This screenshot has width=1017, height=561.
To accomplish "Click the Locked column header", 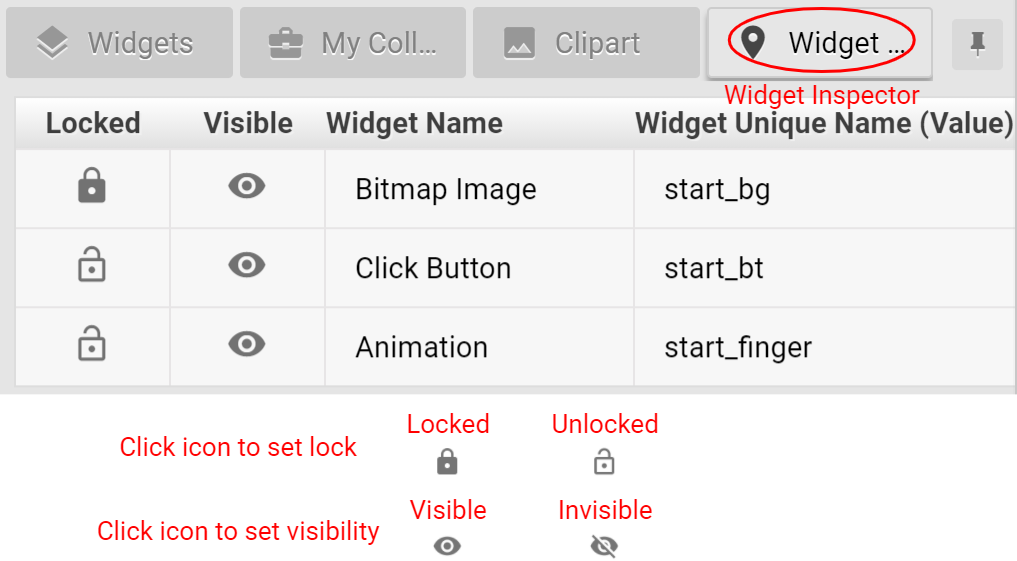I will pyautogui.click(x=93, y=123).
